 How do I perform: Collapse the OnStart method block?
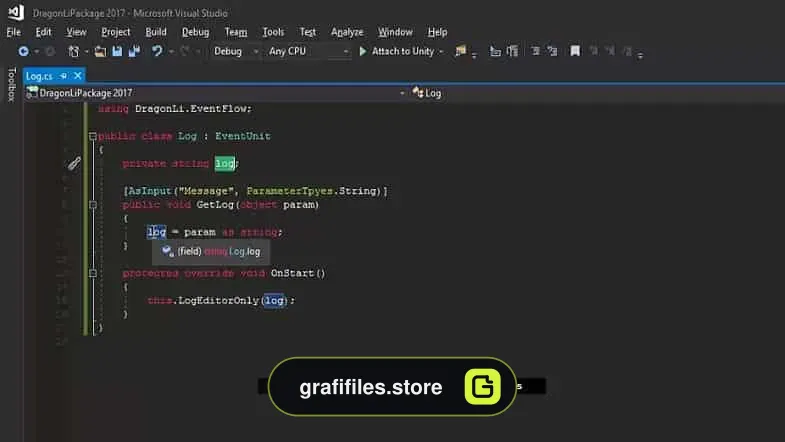pos(93,273)
